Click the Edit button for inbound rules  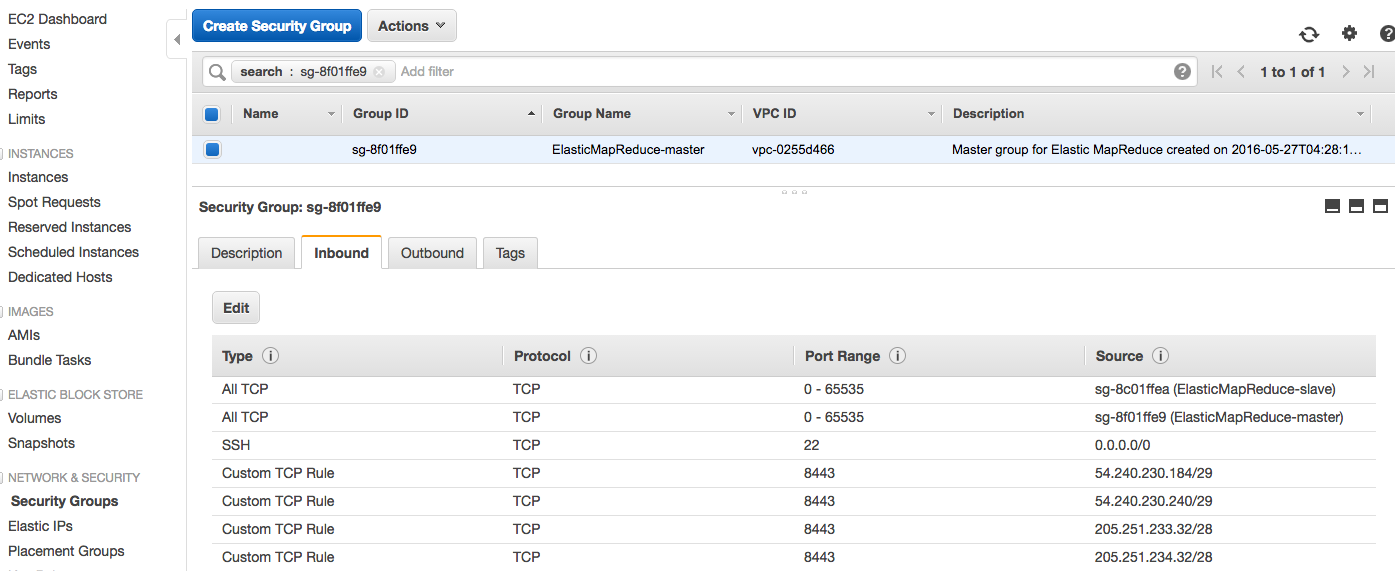click(236, 308)
